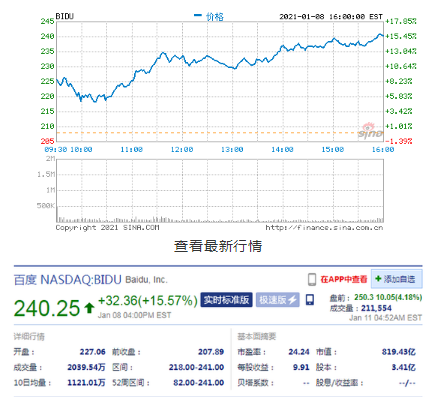The width and height of the screenshot is (434, 400).
Task: Click the day range 218.00-241.00
Action: 196,367
